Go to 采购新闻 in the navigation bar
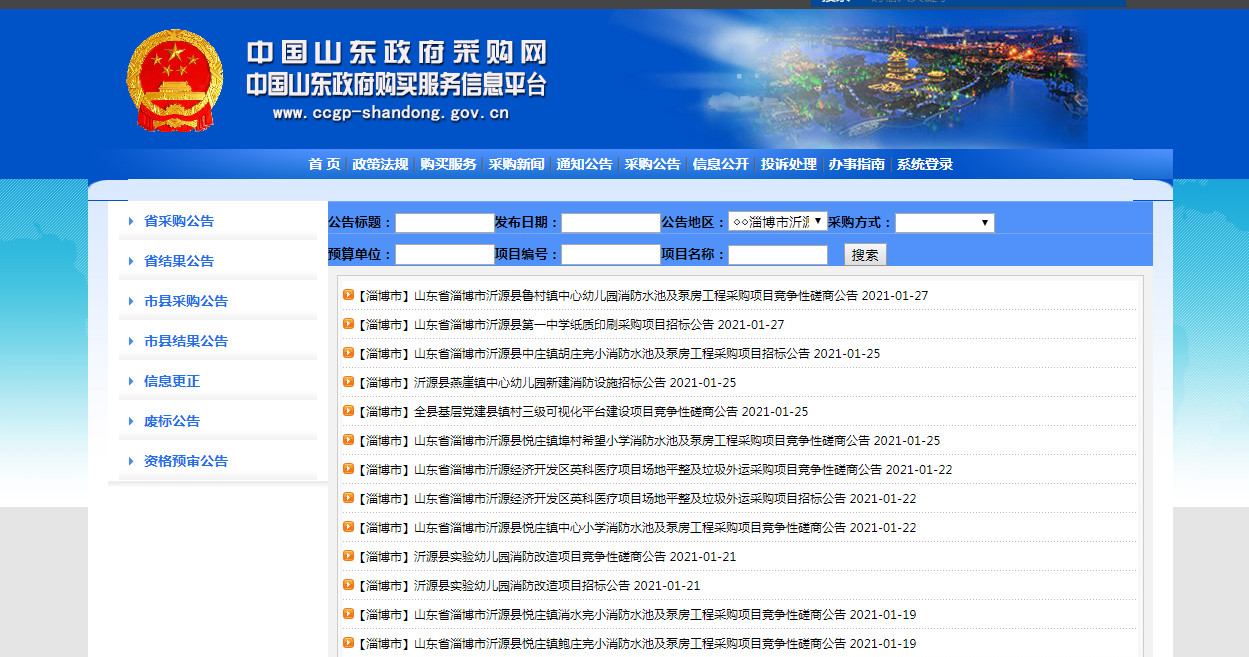Screen dimensions: 1249x657 click(516, 165)
